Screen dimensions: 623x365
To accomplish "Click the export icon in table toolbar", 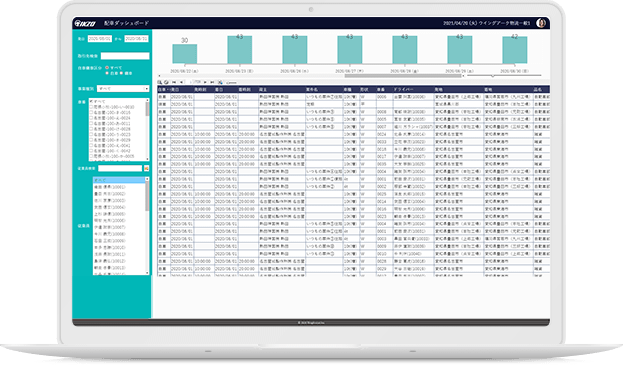I will point(220,82).
